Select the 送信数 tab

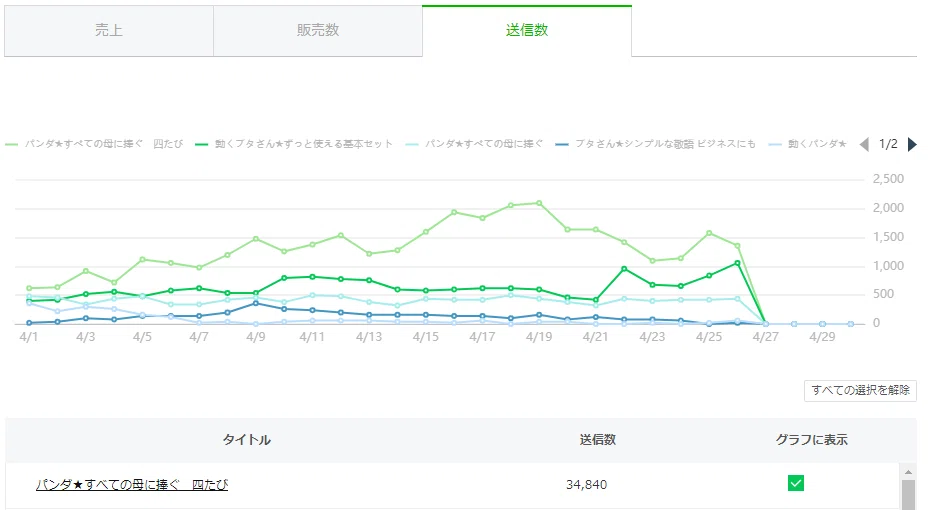527,31
